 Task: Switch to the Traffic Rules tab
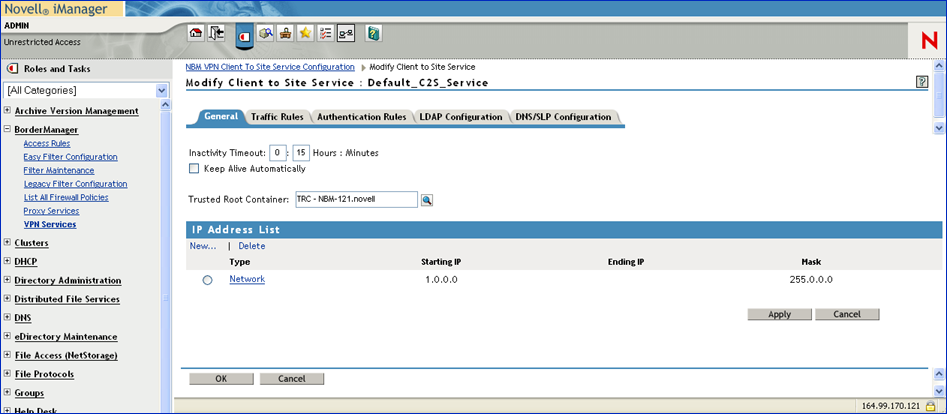pos(277,117)
